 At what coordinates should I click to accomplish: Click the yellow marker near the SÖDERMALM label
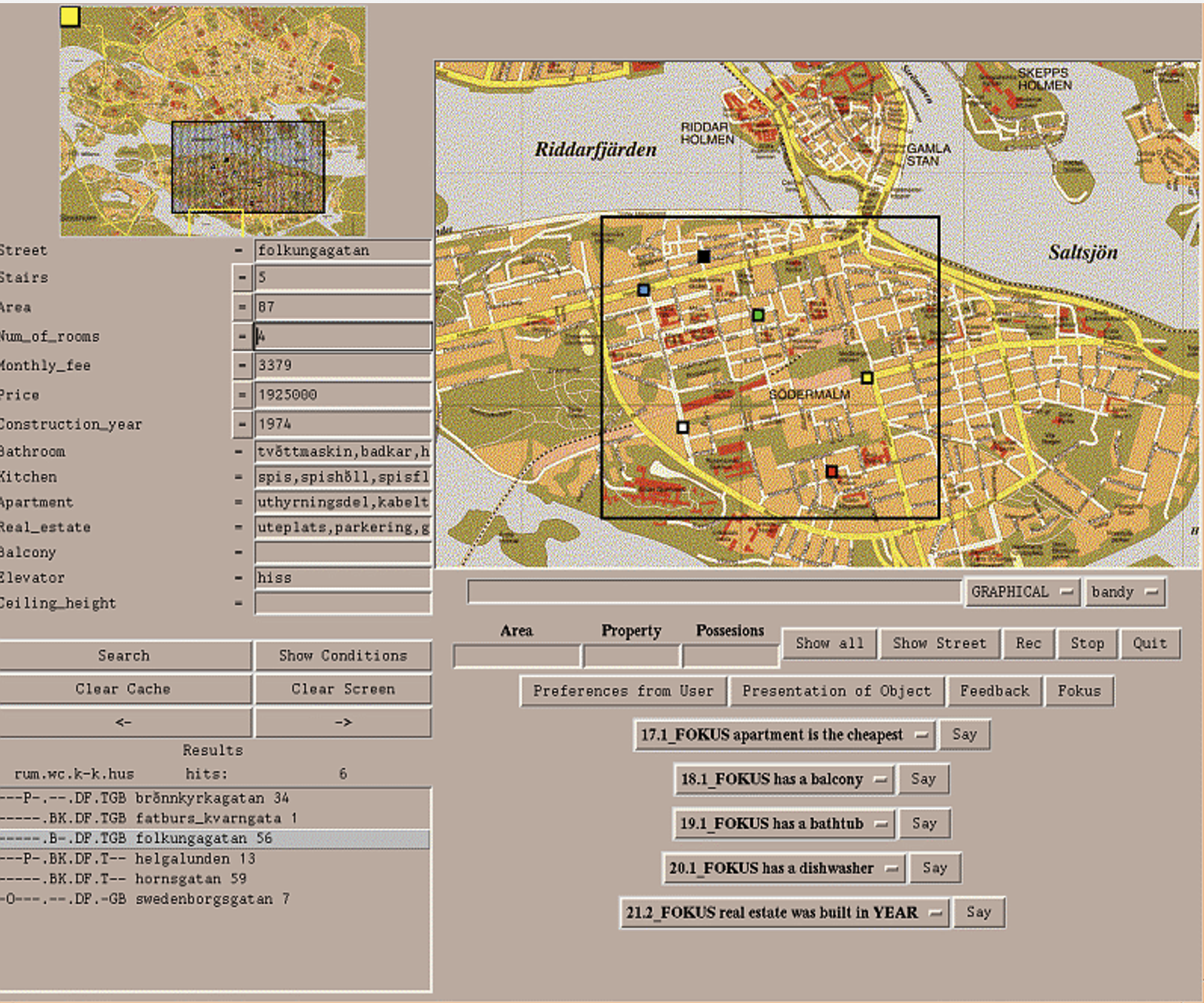click(x=867, y=378)
